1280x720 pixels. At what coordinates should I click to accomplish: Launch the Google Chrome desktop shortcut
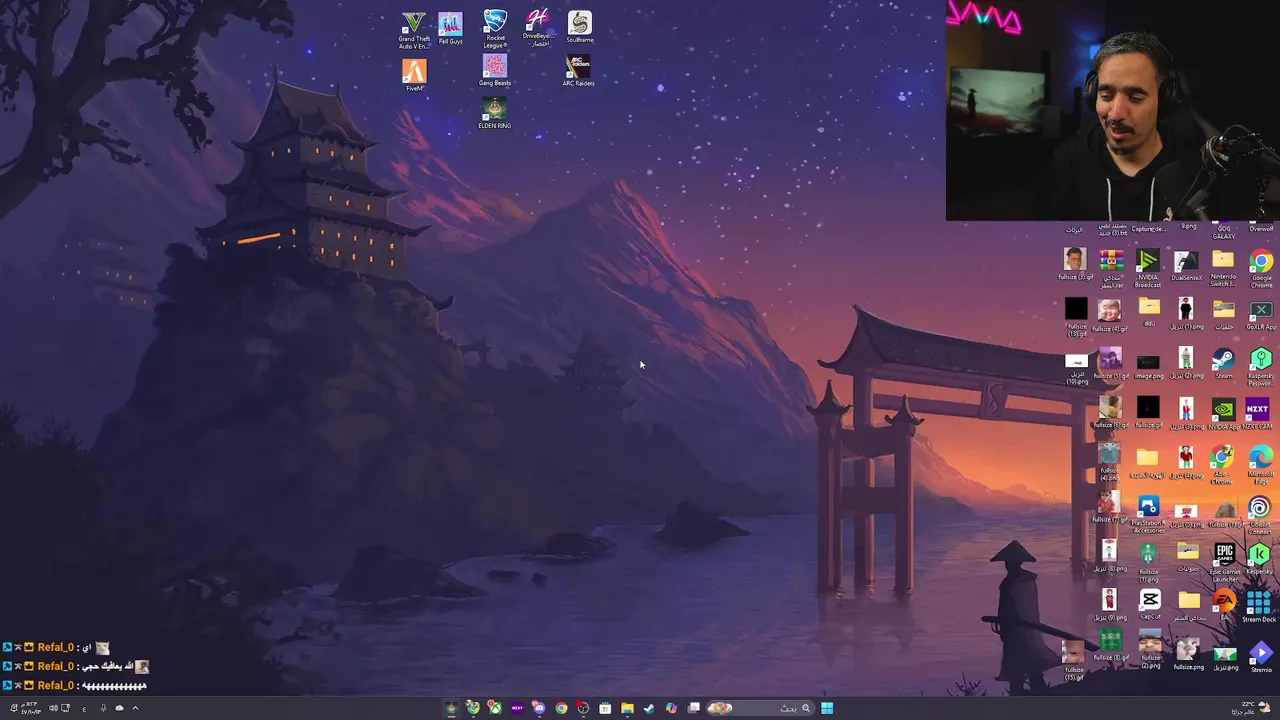[1261, 268]
